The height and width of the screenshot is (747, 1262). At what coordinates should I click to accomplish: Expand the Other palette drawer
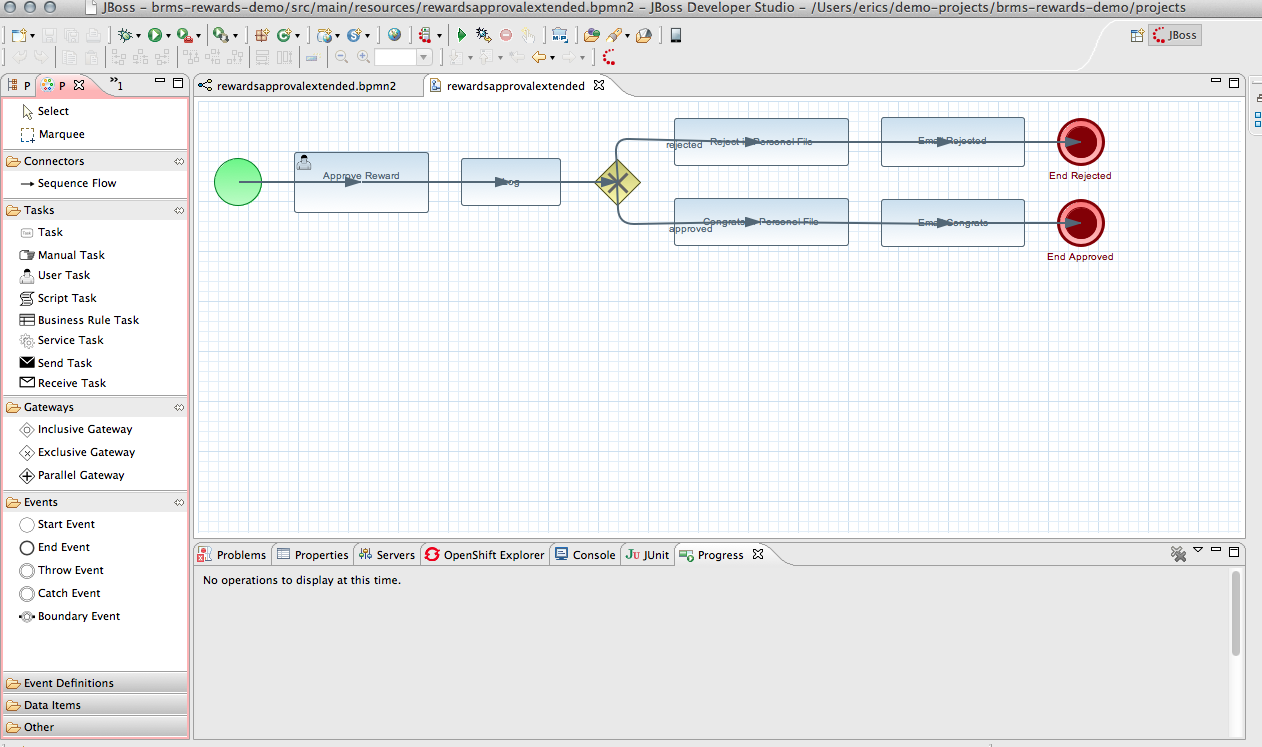[95, 727]
